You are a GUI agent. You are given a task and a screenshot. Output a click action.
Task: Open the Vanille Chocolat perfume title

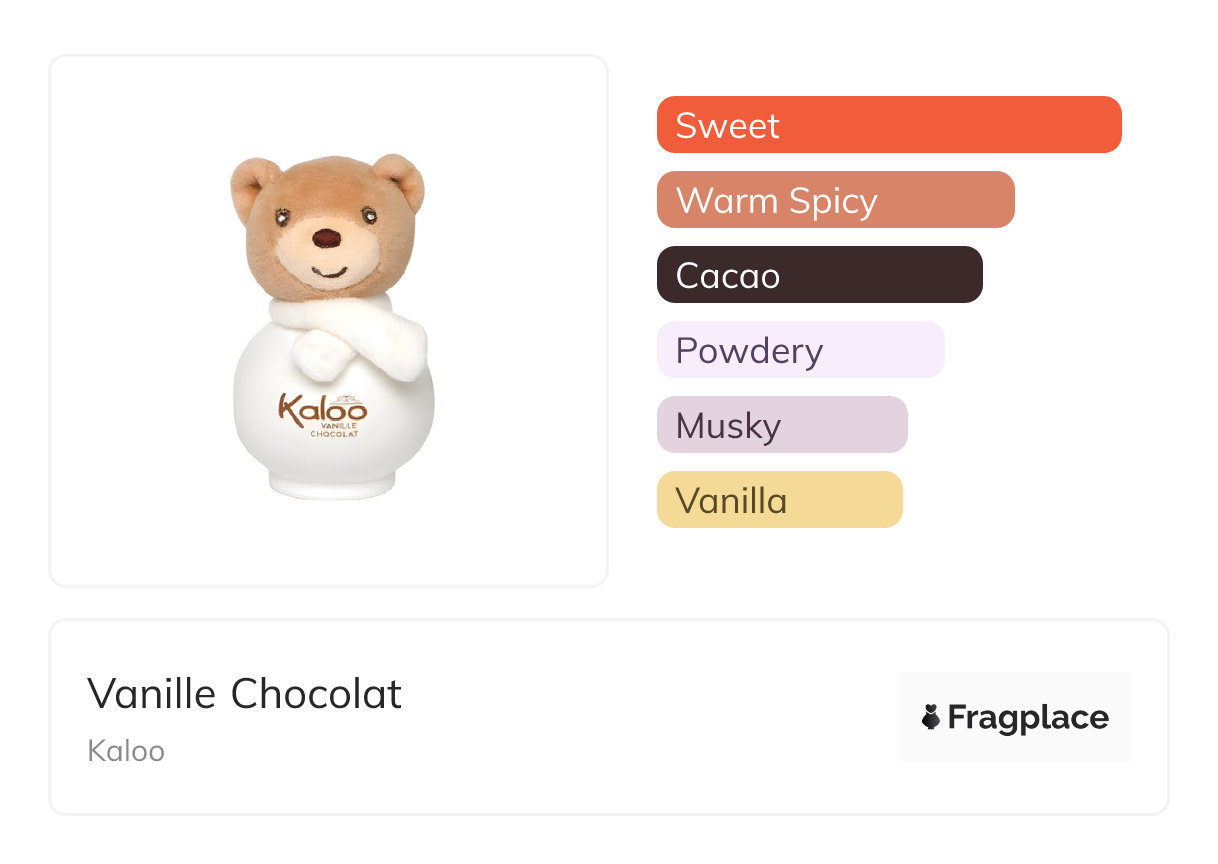244,694
